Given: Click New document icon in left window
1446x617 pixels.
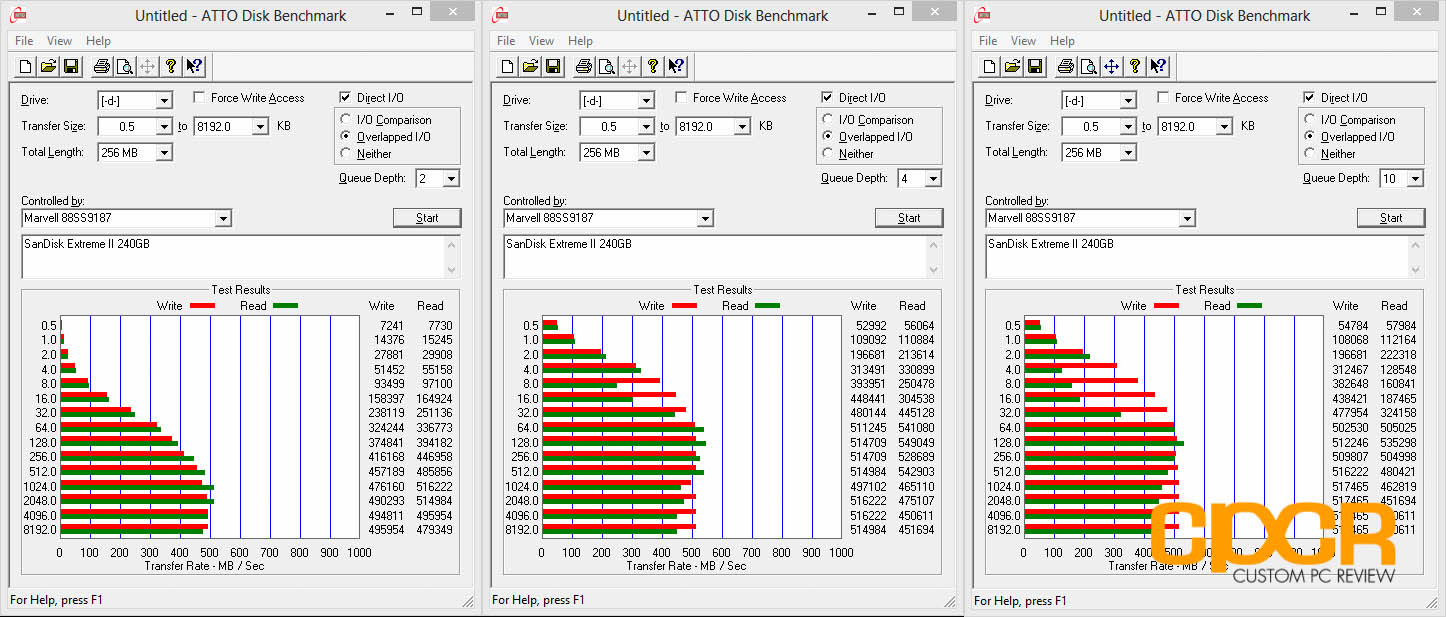Looking at the screenshot, I should coord(25,66).
